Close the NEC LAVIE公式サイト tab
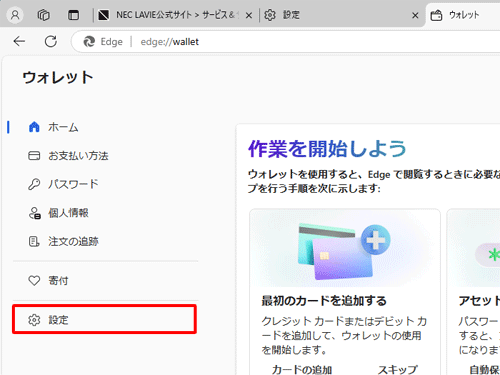 click(249, 15)
